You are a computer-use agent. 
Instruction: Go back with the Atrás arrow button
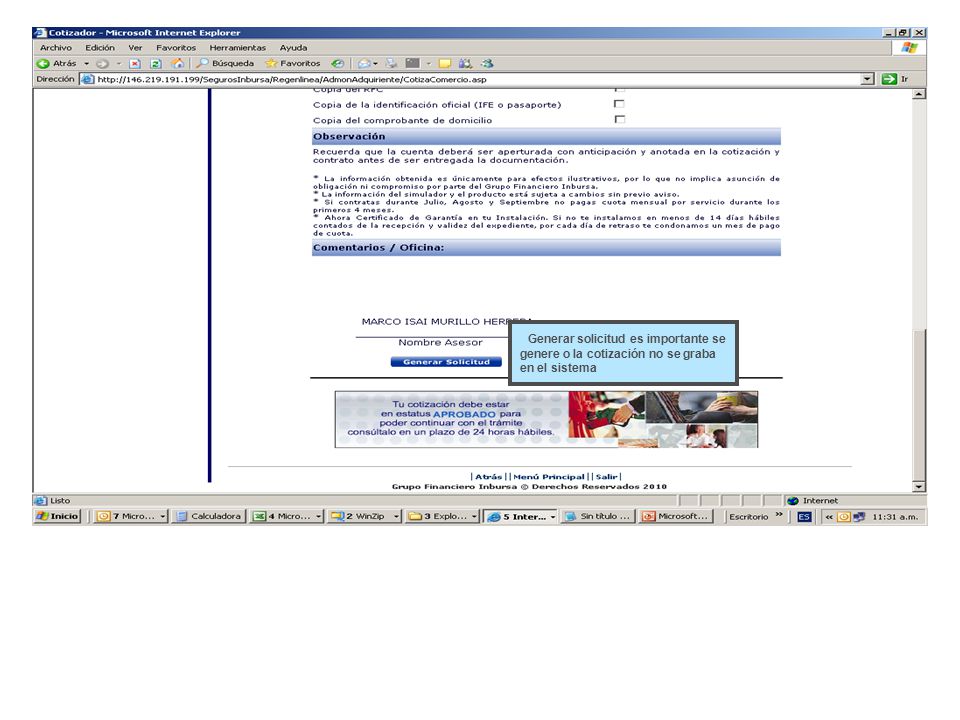tap(56, 64)
